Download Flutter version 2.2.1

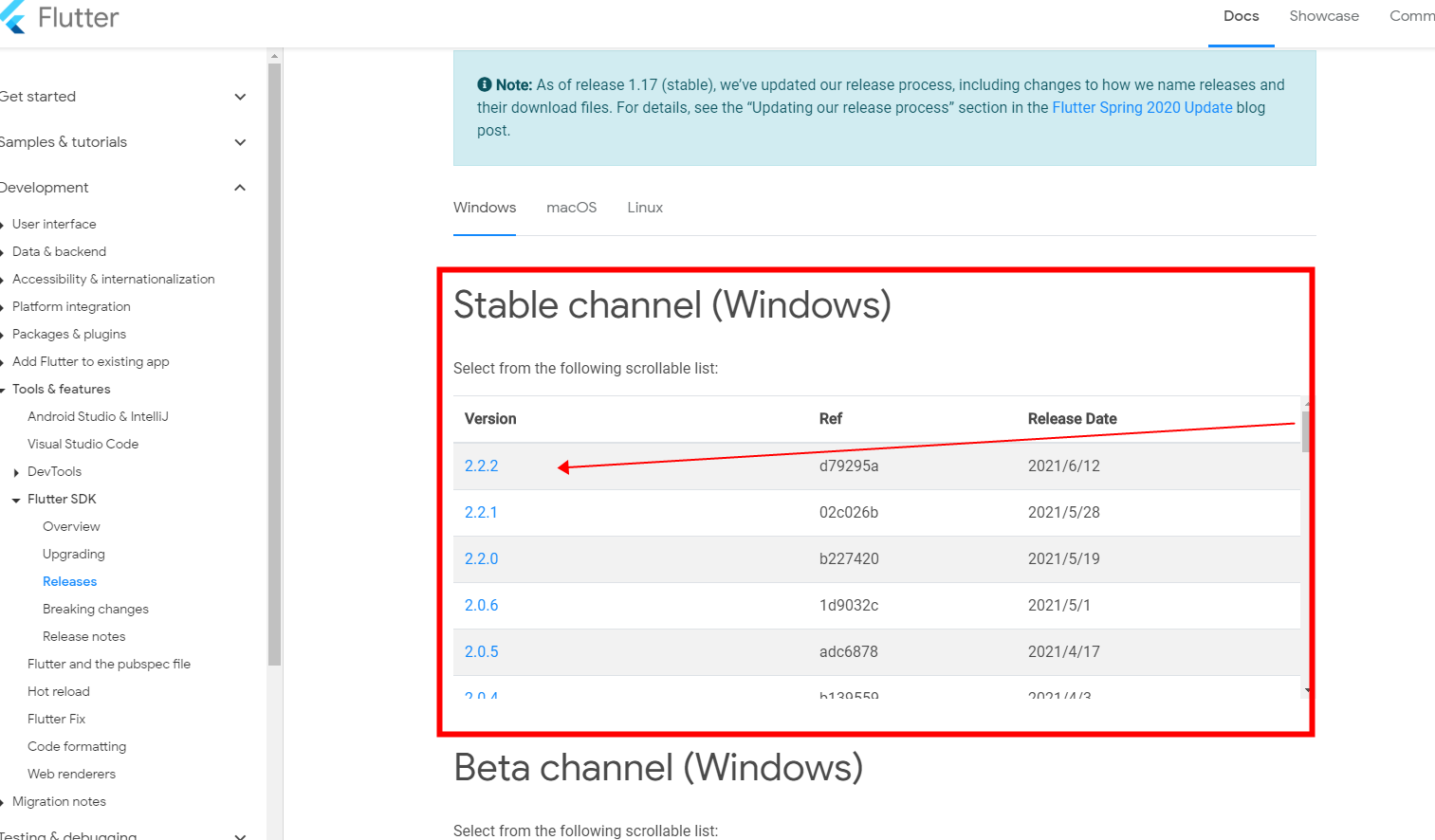click(x=481, y=513)
